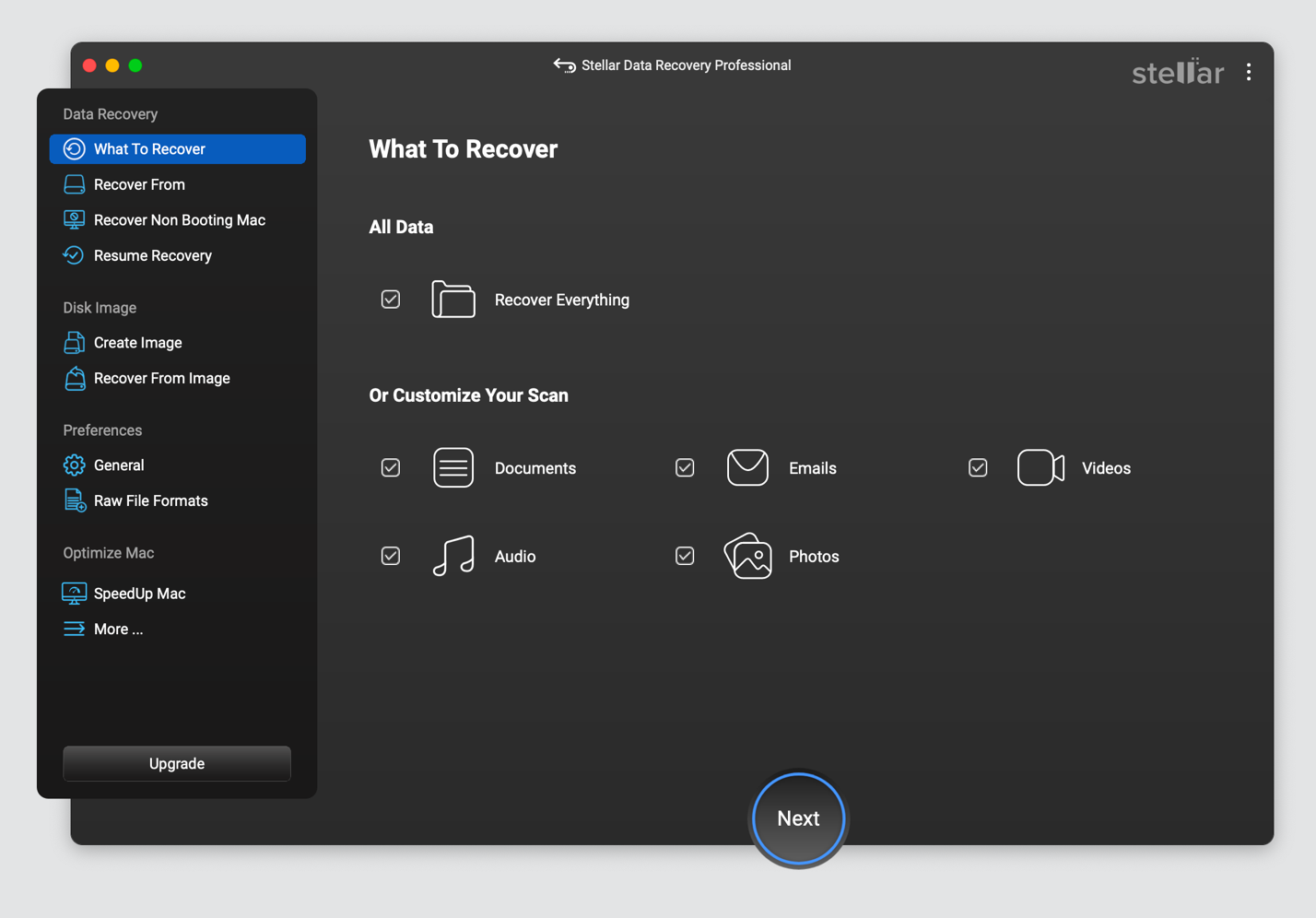Click the Resume Recovery clock icon
1316x918 pixels.
pos(74,255)
